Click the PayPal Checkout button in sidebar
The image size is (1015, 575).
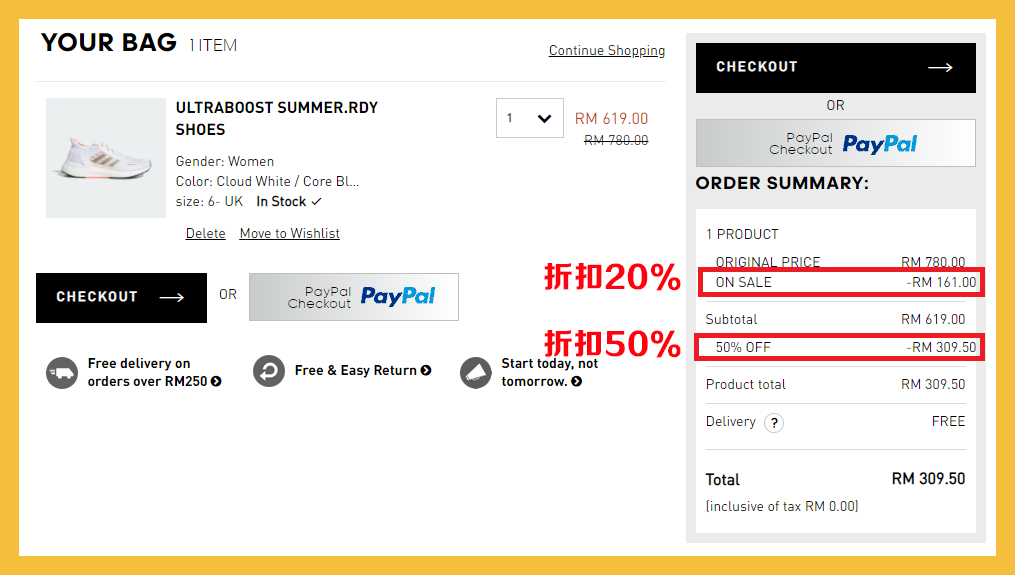(x=835, y=143)
